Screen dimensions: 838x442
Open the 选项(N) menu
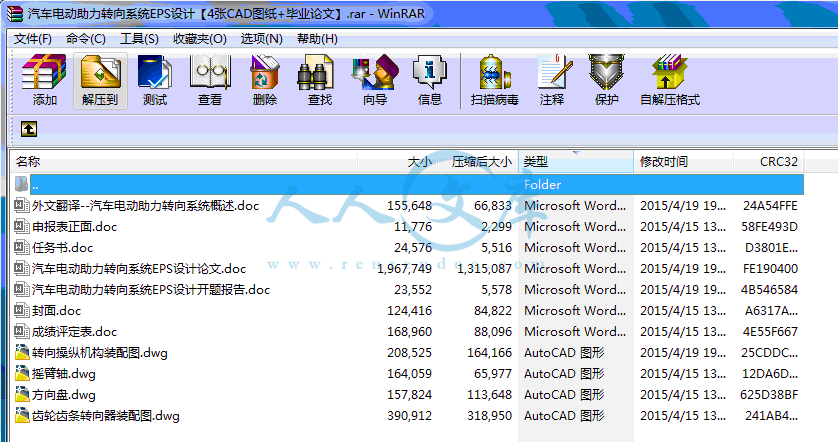(261, 39)
